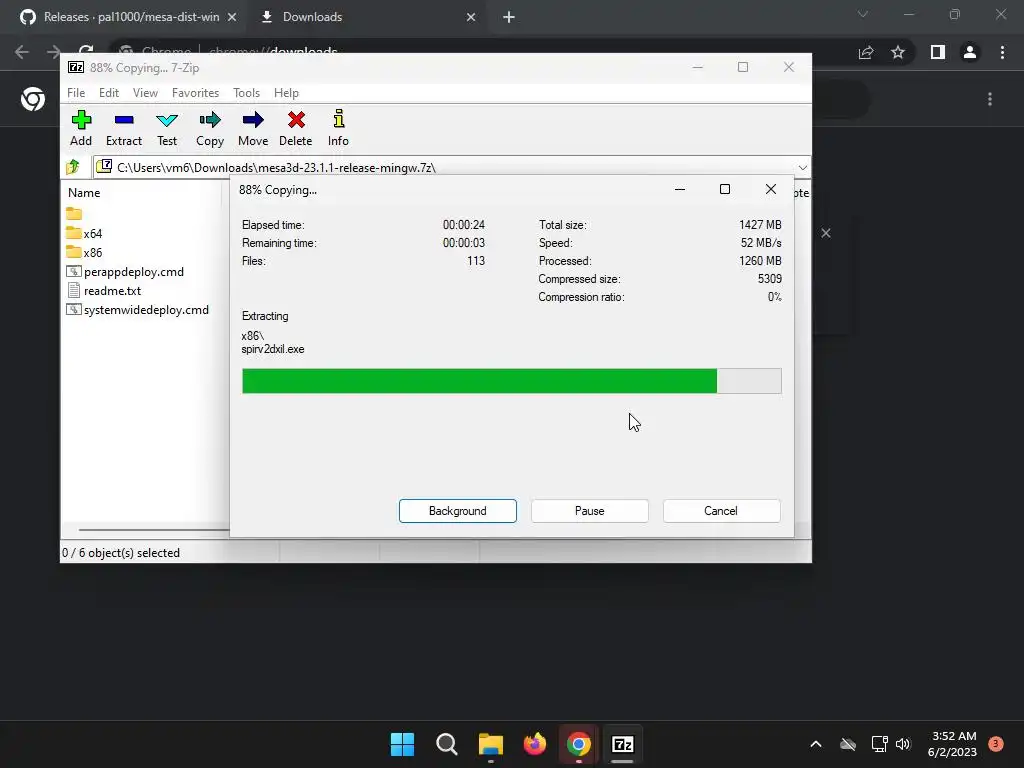Click the Name column header
Viewport: 1024px width, 768px height.
pos(84,193)
